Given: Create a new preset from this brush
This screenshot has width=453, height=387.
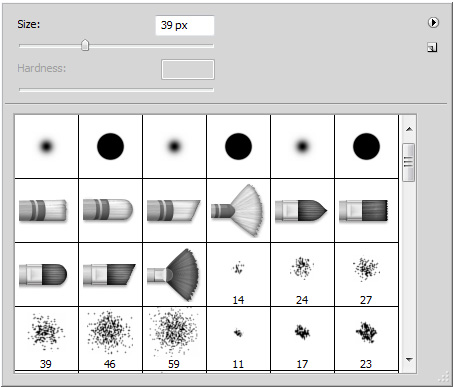Looking at the screenshot, I should (x=432, y=48).
